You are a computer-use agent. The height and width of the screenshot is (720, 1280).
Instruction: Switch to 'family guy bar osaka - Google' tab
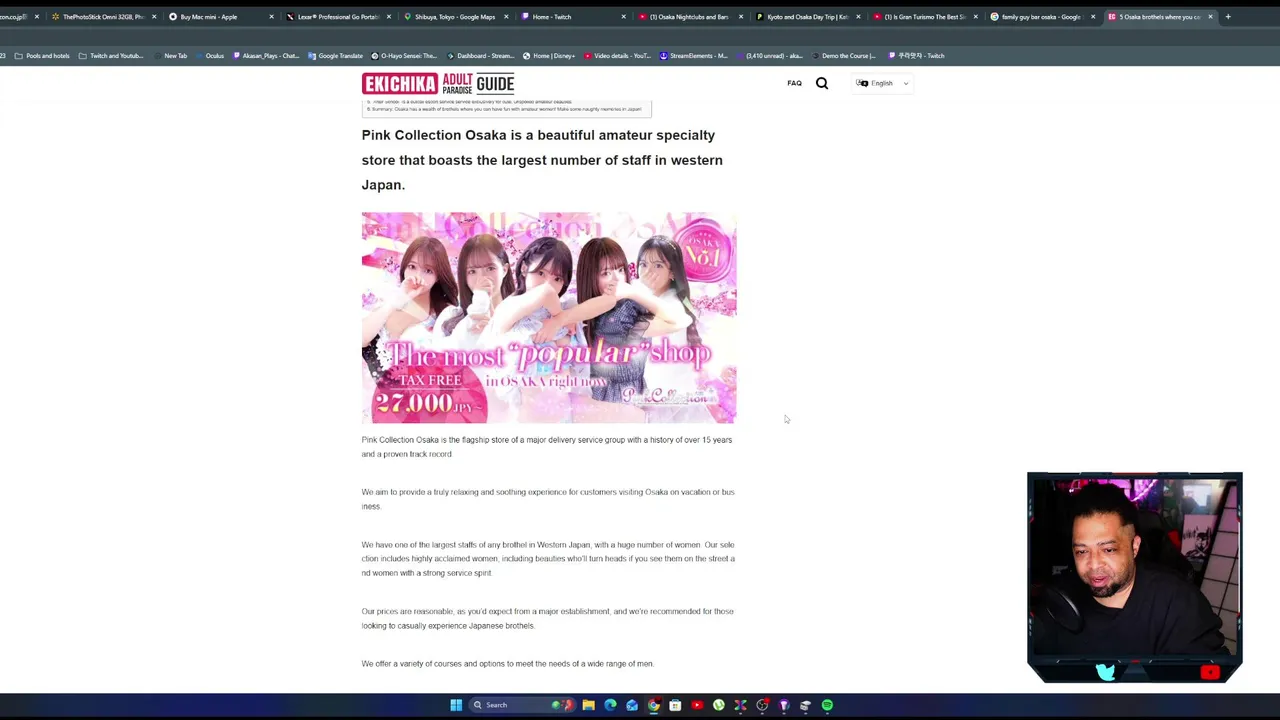point(1041,17)
